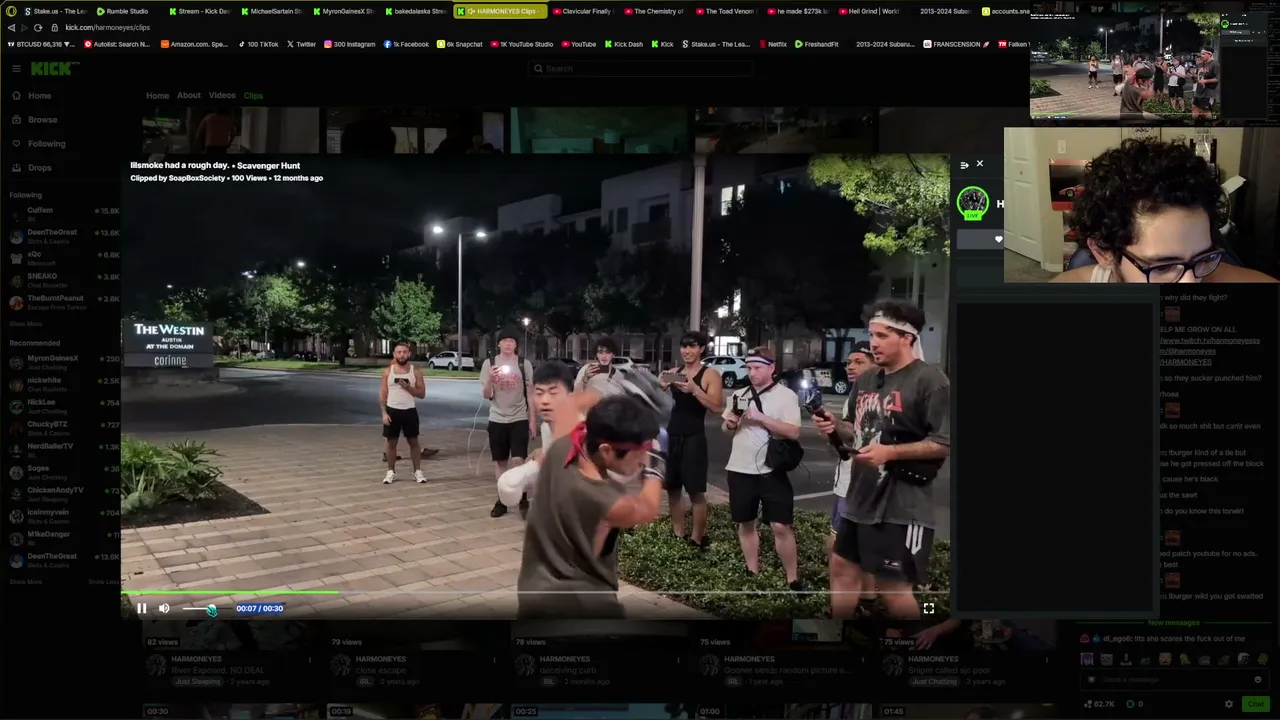Open NerdBallerTV in Recommended list
Screen dimensions: 1280x720
tap(64, 450)
